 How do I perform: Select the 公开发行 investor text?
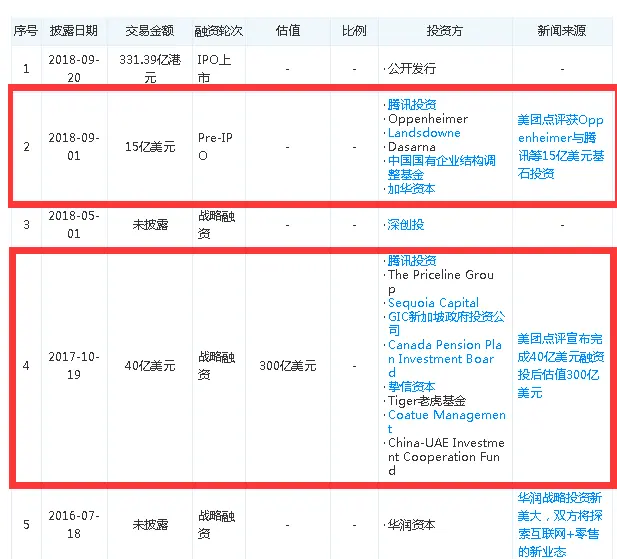412,69
